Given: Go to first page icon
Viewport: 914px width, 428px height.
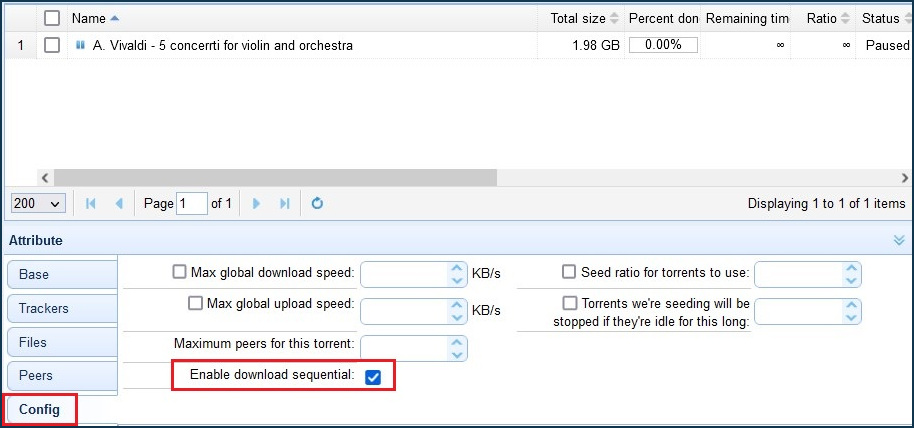Looking at the screenshot, I should pos(90,204).
